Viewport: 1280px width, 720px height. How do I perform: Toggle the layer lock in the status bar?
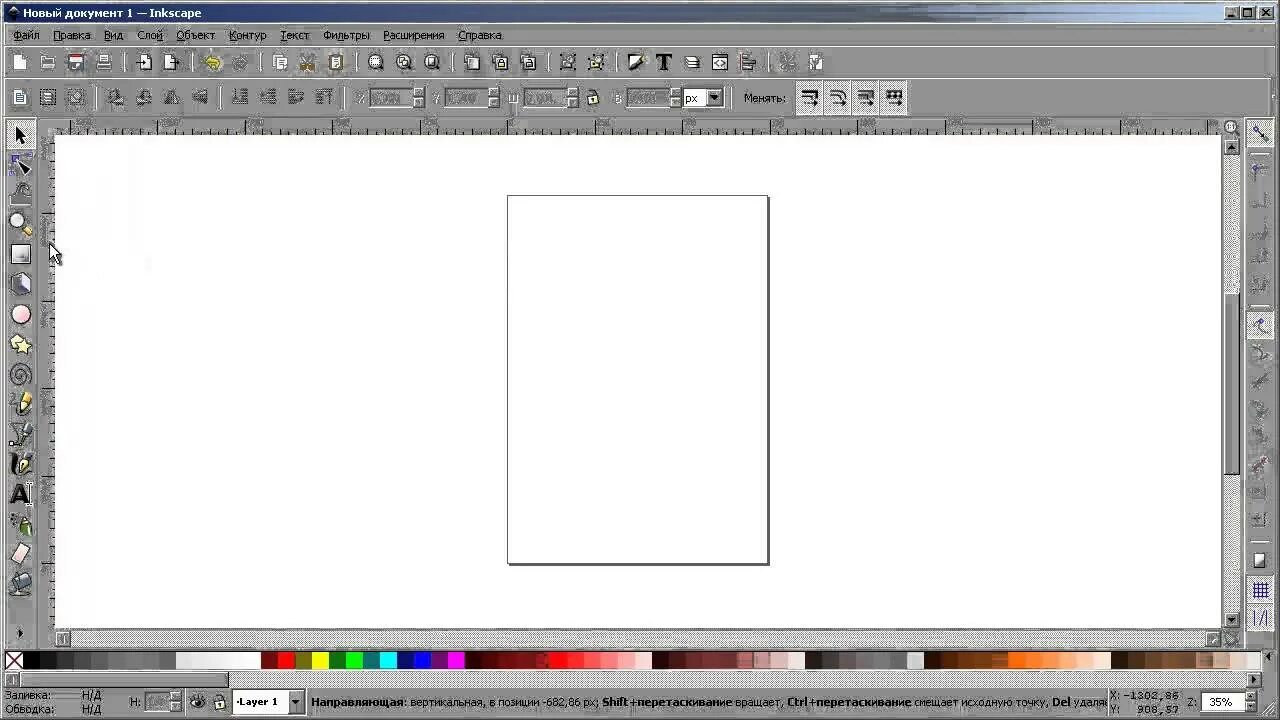point(220,701)
